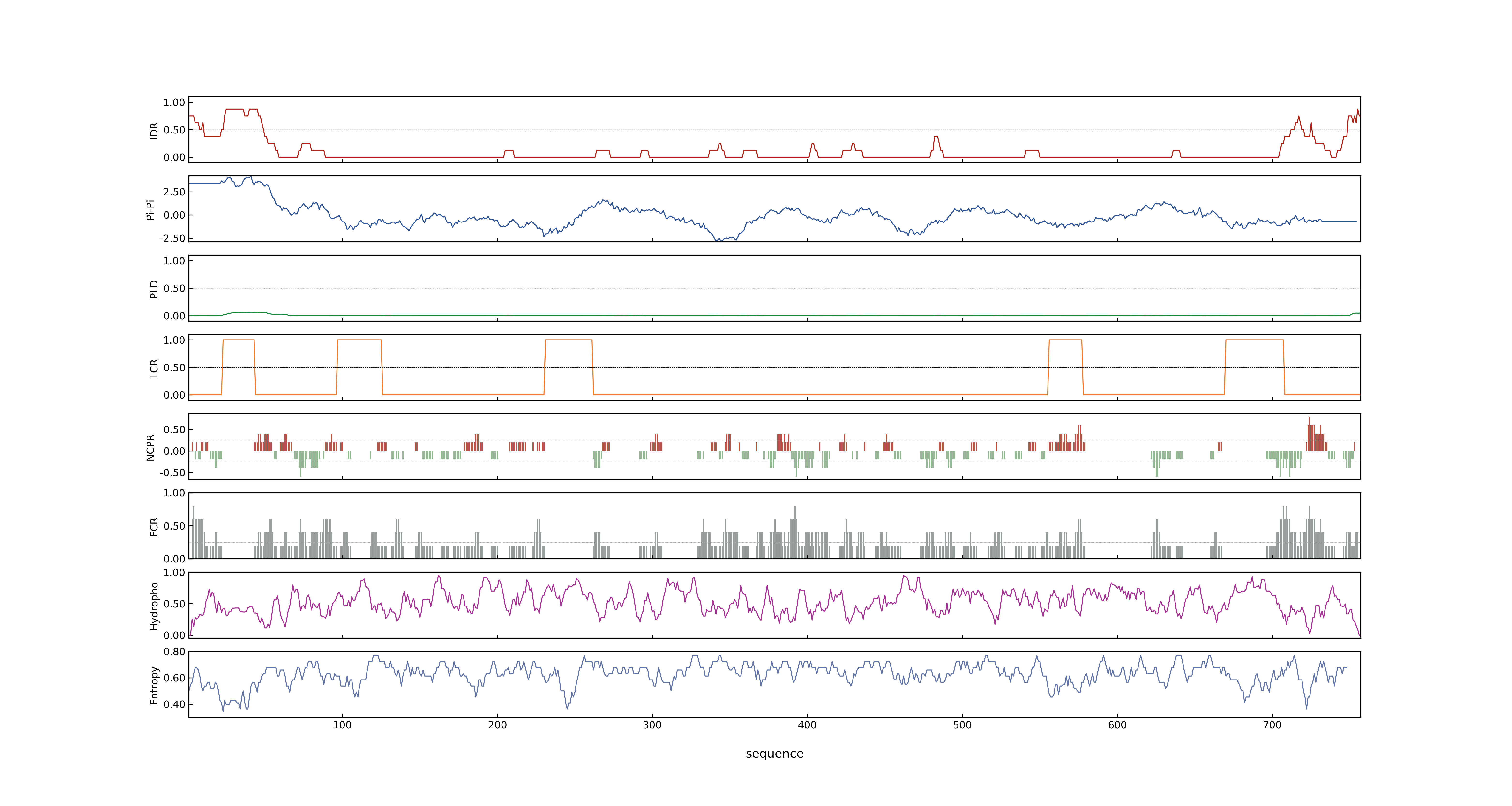
Task: Click the Pi-Pi axis label
Action: point(150,209)
